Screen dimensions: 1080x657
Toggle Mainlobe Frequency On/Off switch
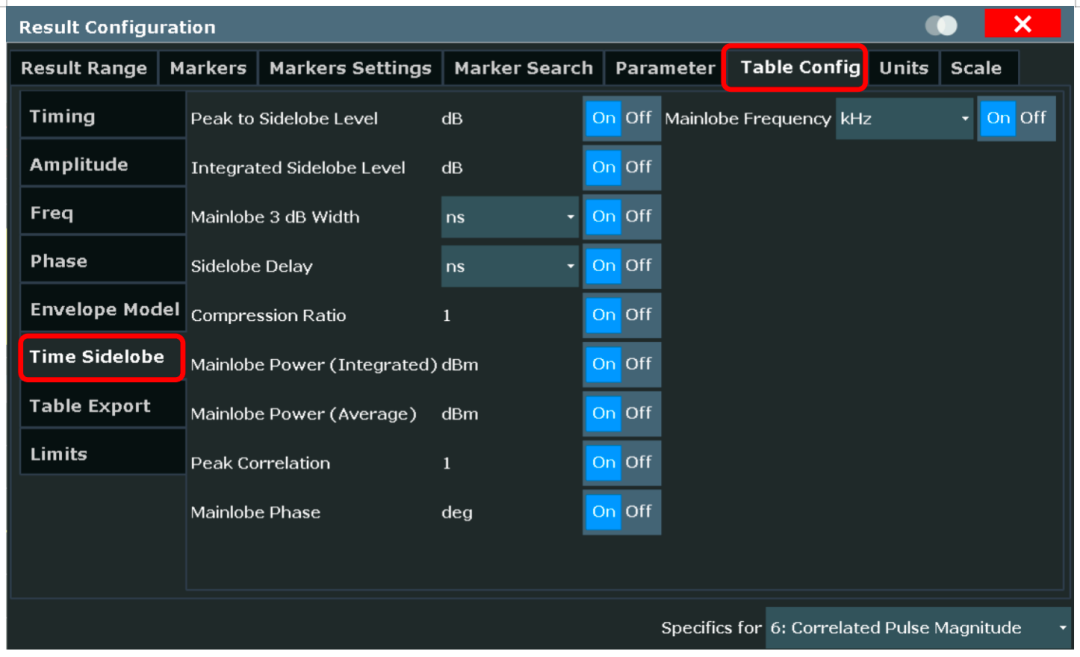click(x=1016, y=118)
